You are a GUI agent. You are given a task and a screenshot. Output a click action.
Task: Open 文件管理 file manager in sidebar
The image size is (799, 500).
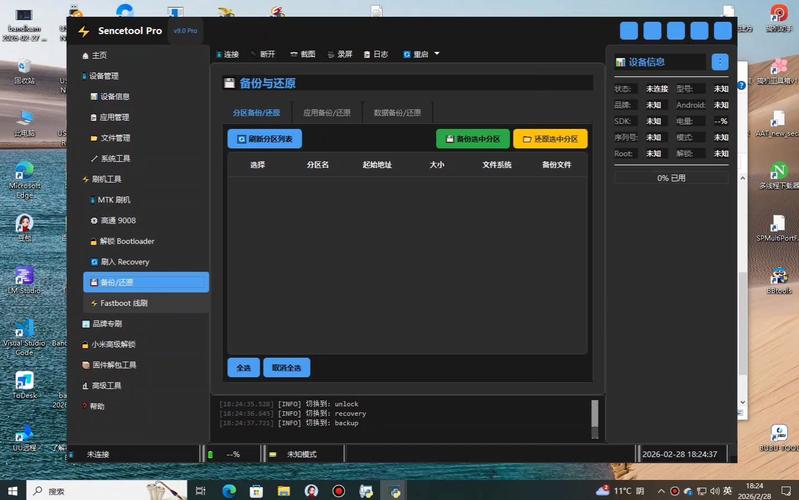114,138
